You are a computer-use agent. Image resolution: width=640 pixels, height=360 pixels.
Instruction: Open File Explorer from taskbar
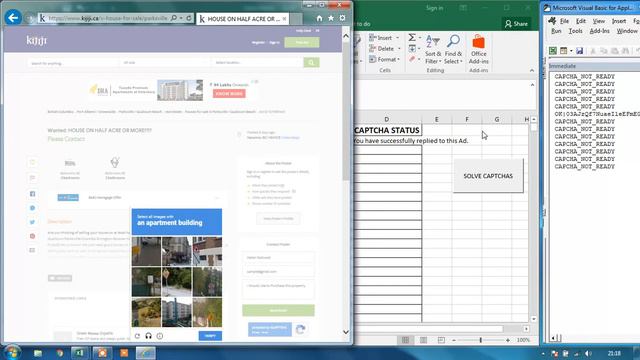[38, 353]
